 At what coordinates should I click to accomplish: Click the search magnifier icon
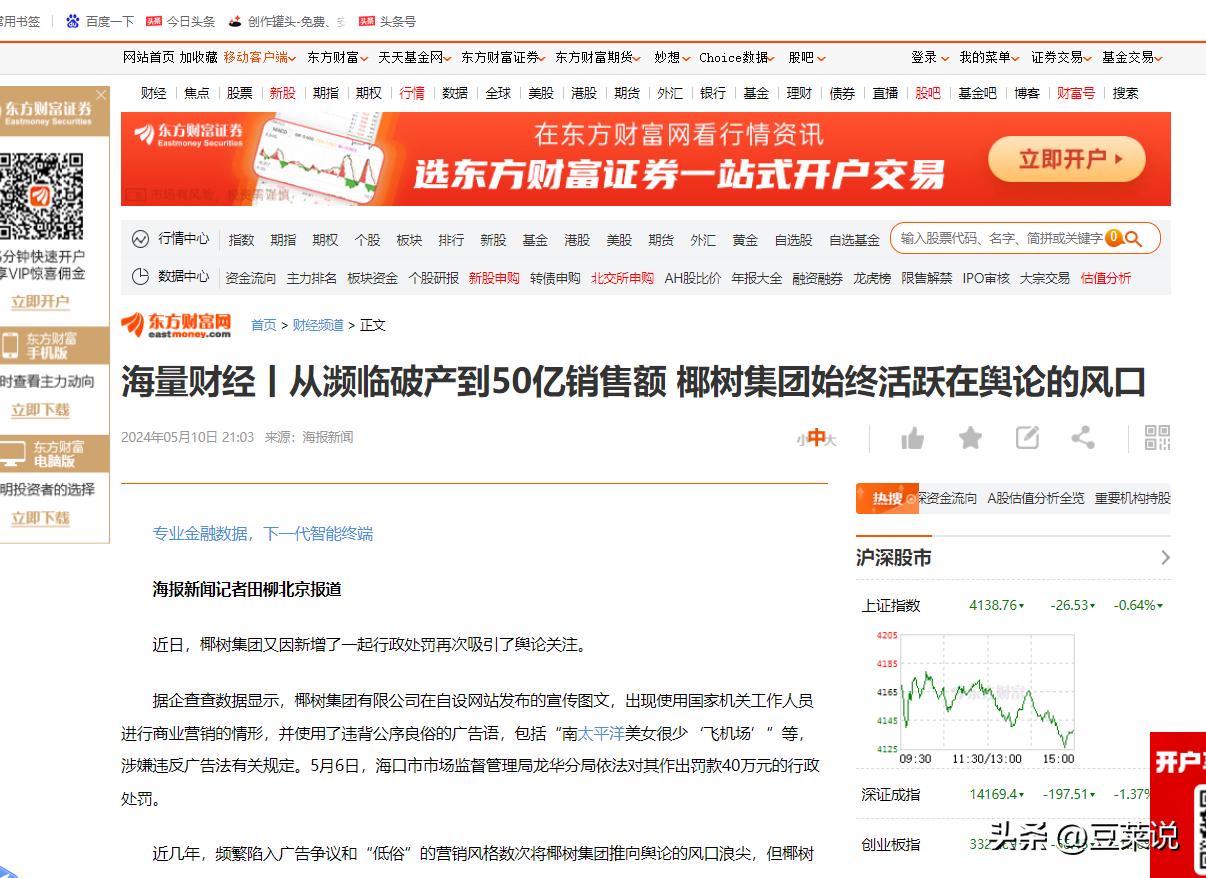click(1133, 239)
